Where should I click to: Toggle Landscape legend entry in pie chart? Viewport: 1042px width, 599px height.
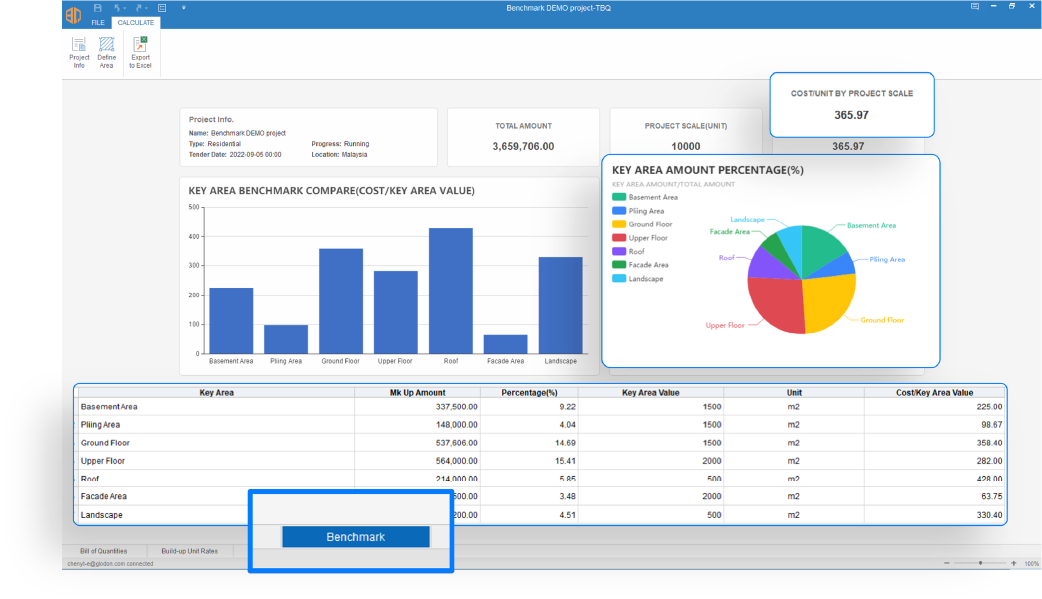[645, 278]
